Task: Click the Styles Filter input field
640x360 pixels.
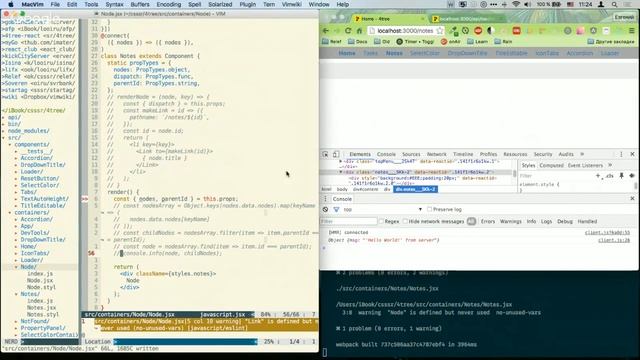Action: tap(555, 176)
